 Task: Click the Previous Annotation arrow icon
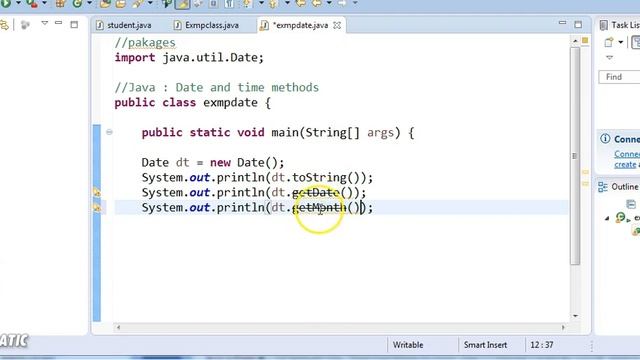[273, 4]
